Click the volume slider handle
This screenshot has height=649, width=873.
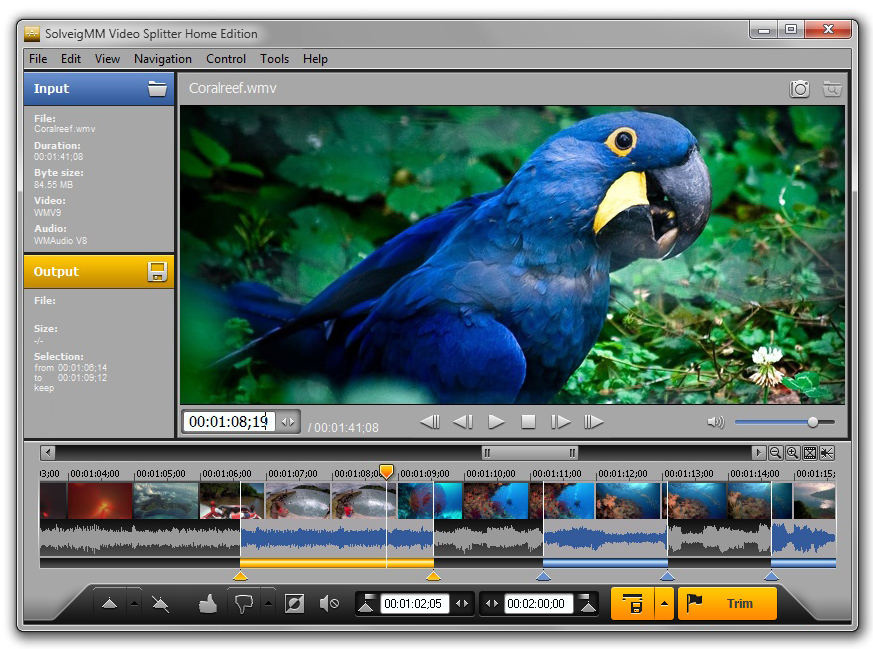(813, 422)
